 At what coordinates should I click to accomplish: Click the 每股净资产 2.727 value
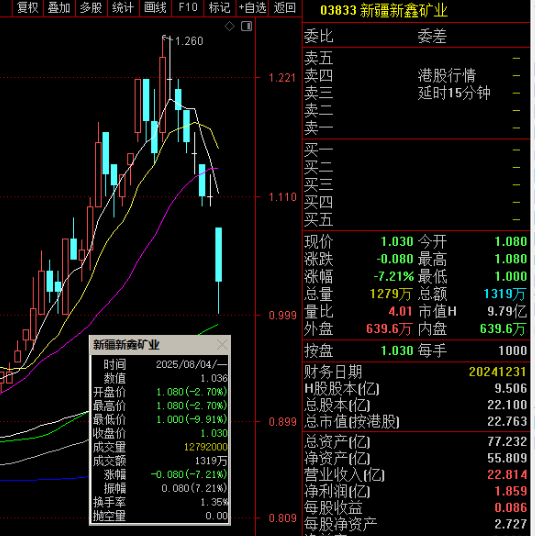(511, 524)
